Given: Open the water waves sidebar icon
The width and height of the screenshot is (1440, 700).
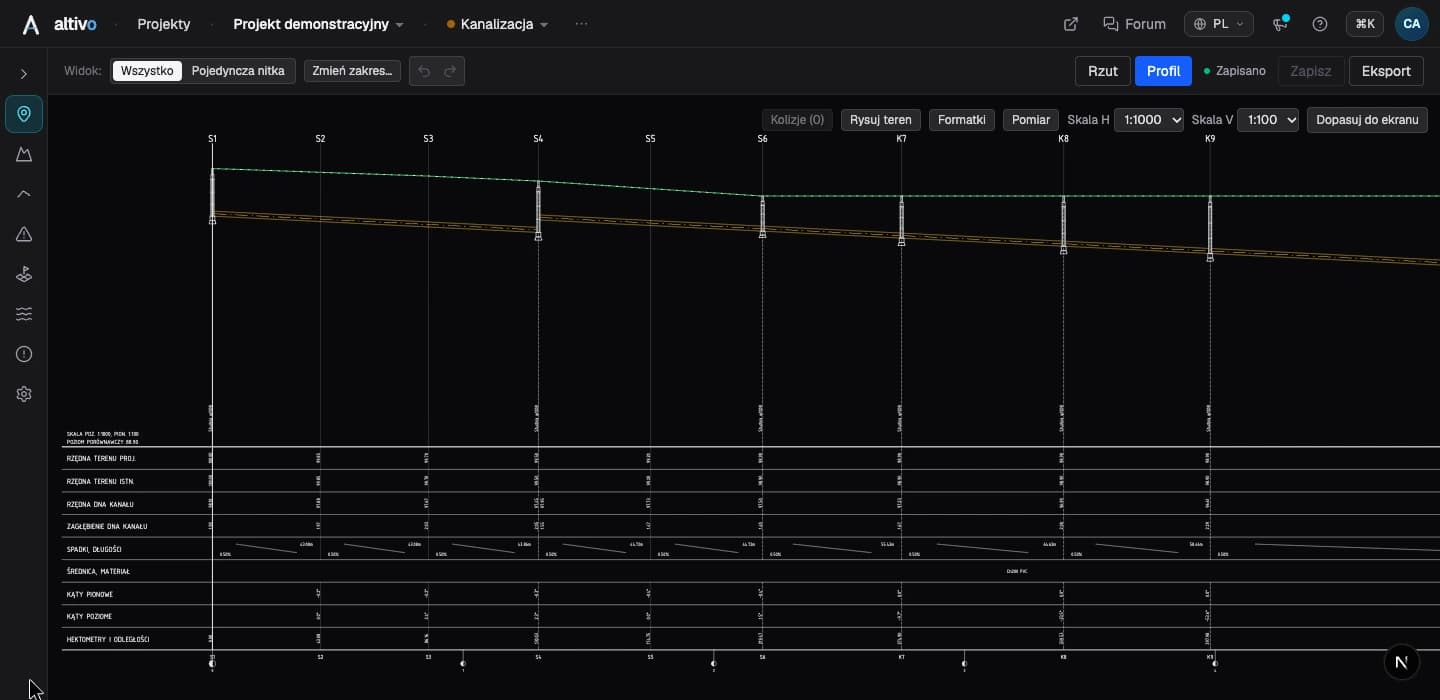Looking at the screenshot, I should 24,314.
